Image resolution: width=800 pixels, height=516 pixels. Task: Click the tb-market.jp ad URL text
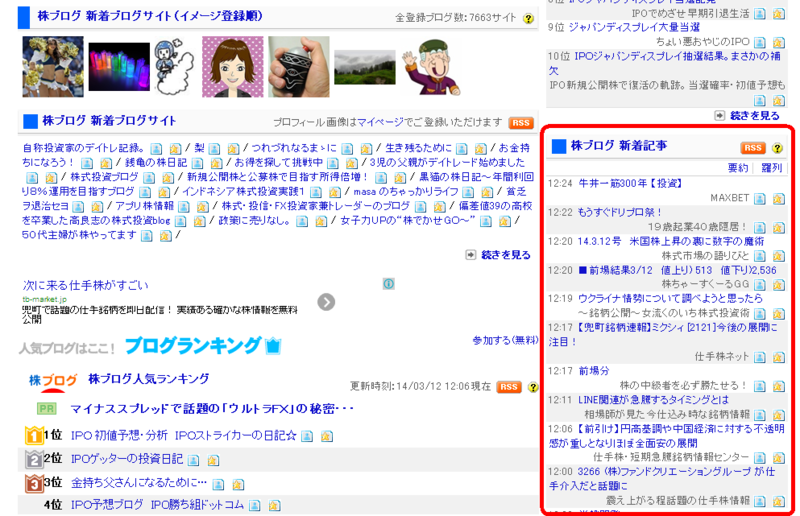click(x=44, y=299)
